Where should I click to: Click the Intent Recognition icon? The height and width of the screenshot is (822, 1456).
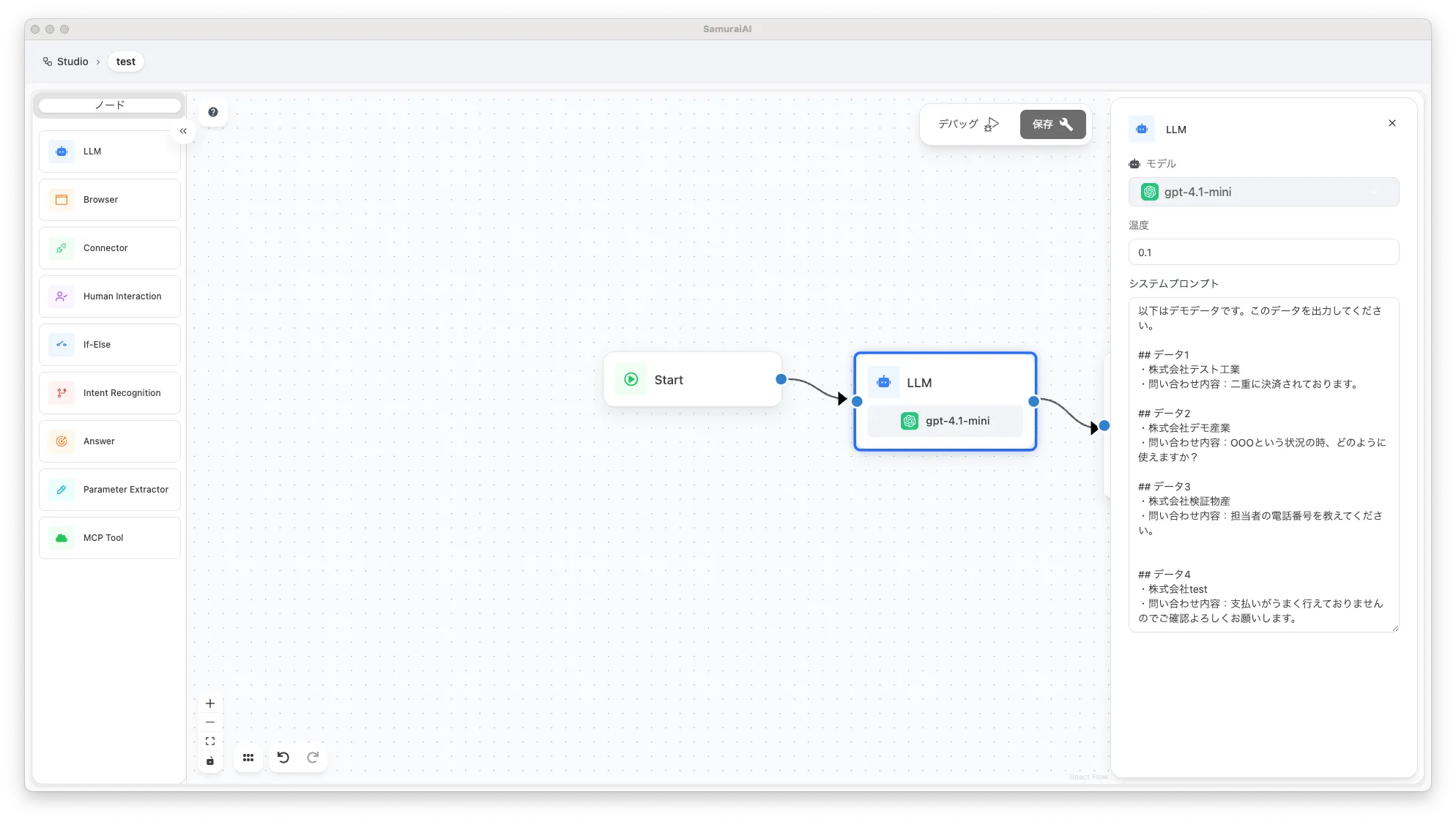[x=62, y=393]
